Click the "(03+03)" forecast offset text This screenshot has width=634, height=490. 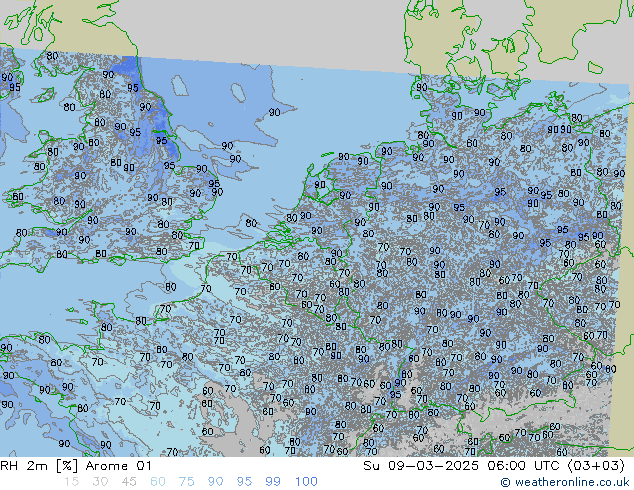[x=596, y=466]
